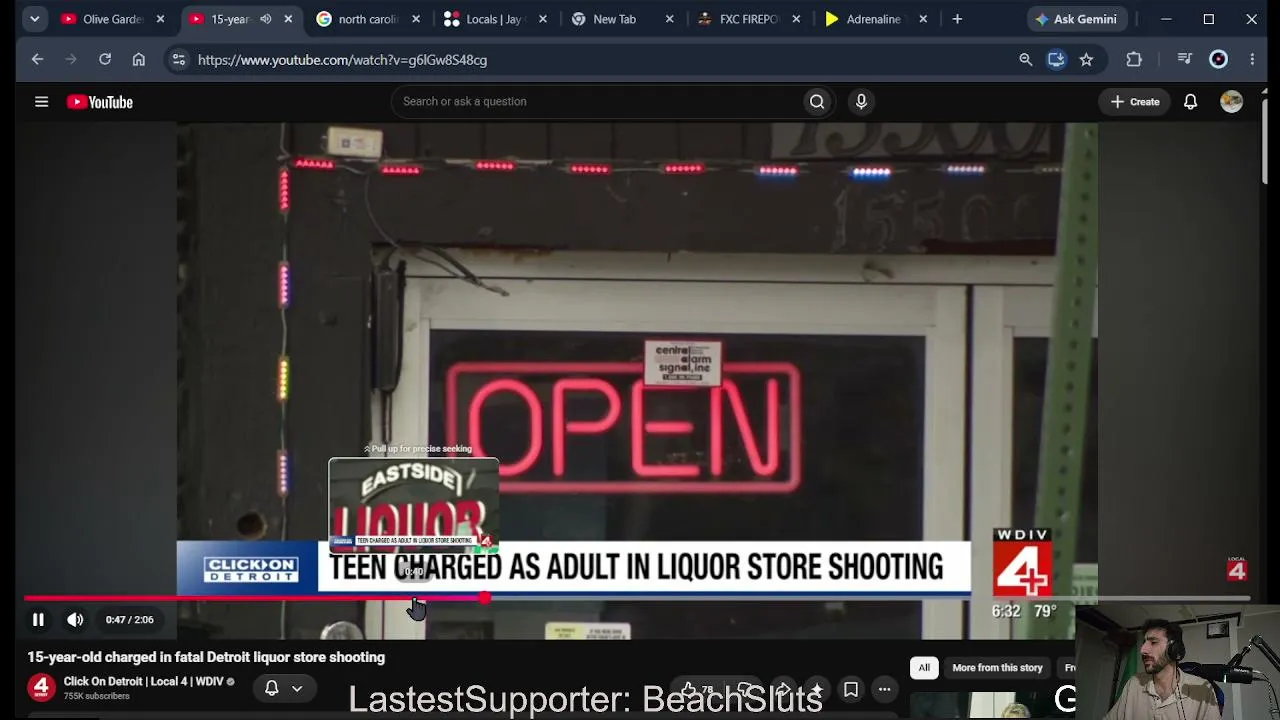Close the north carolina Google tab
Screen dimensions: 1280x720
[414, 19]
